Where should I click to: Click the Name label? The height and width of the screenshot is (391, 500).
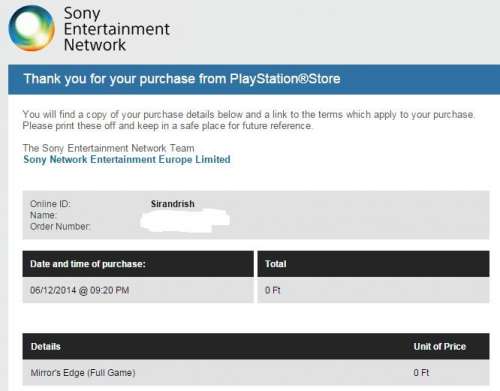[x=43, y=215]
